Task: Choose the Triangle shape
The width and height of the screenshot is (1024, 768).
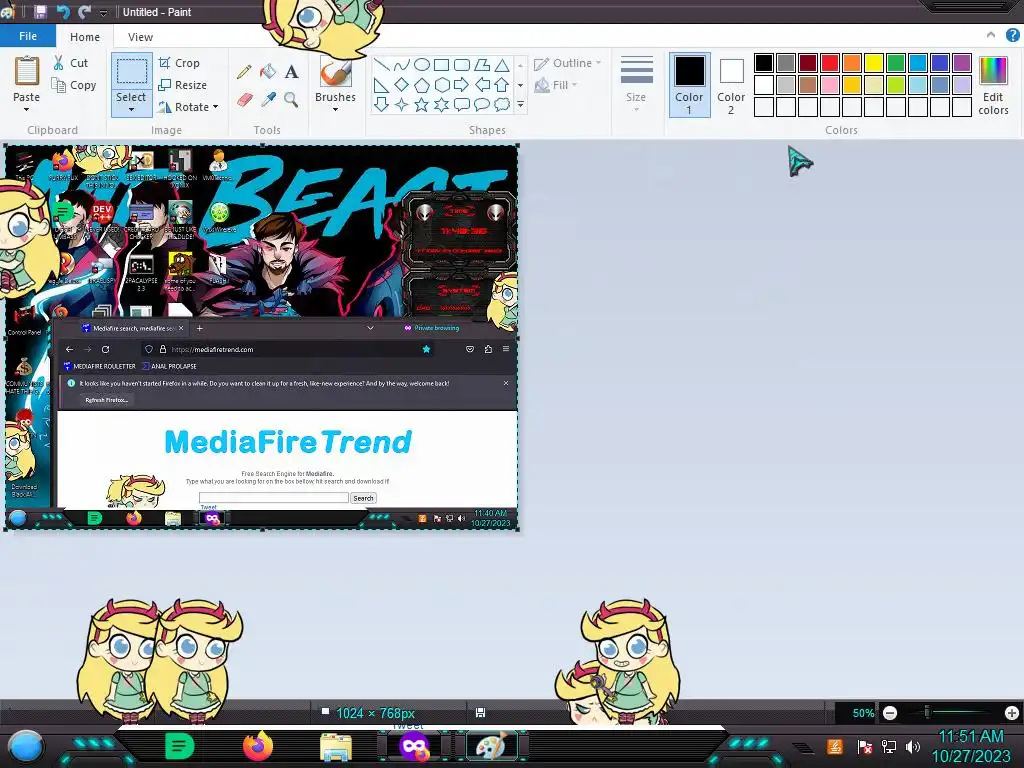Action: click(x=502, y=65)
